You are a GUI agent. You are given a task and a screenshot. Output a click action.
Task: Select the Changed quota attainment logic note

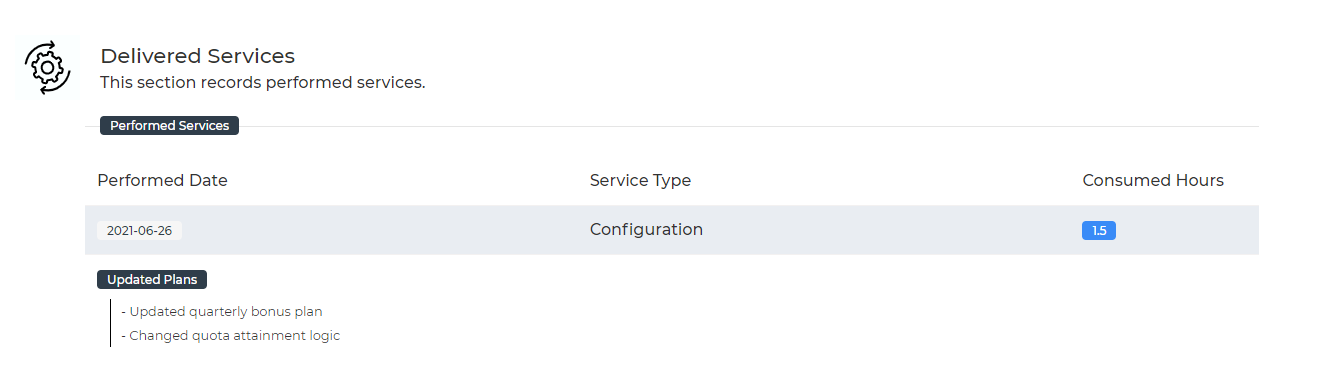(x=231, y=336)
